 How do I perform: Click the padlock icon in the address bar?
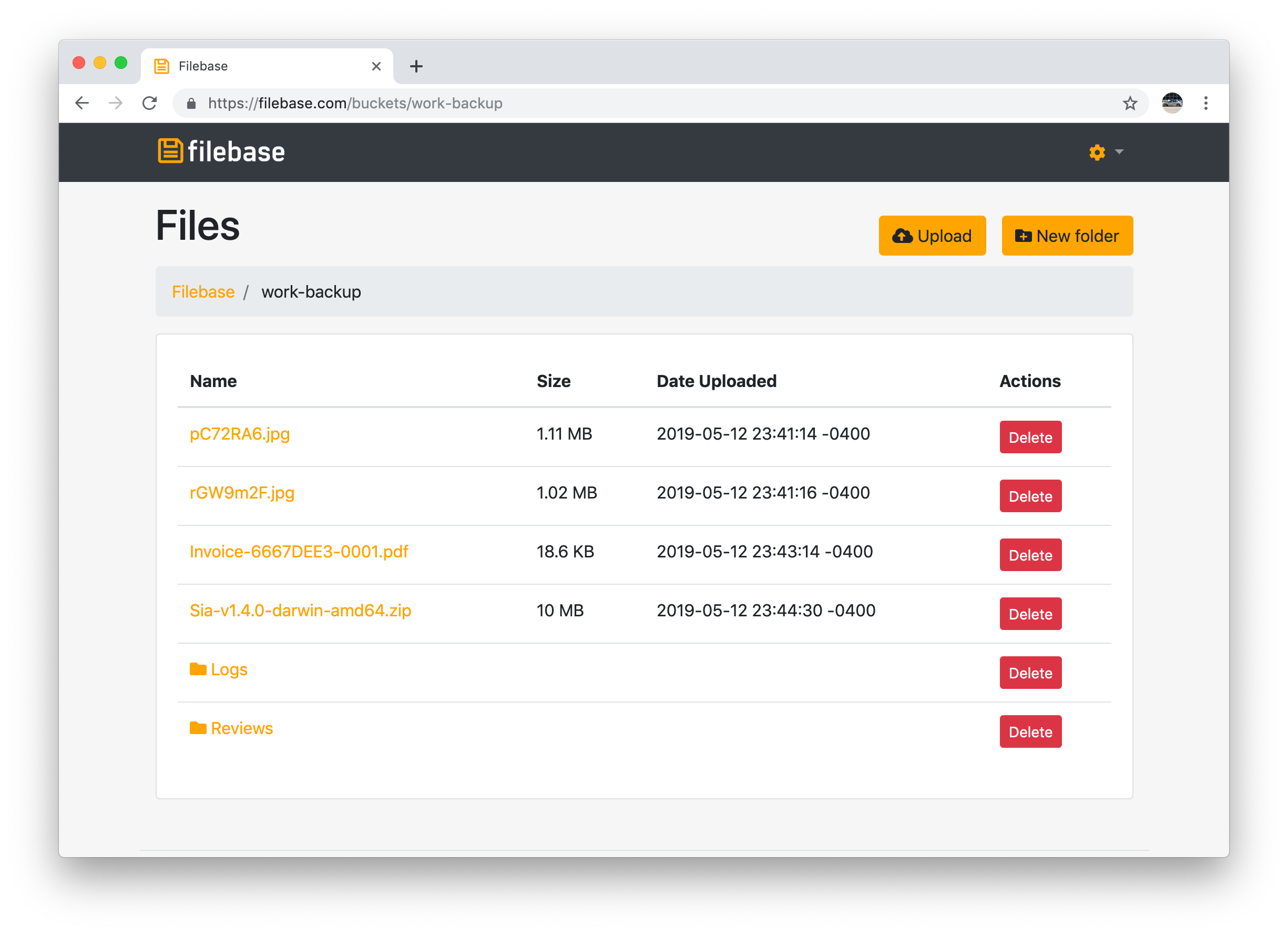click(191, 103)
